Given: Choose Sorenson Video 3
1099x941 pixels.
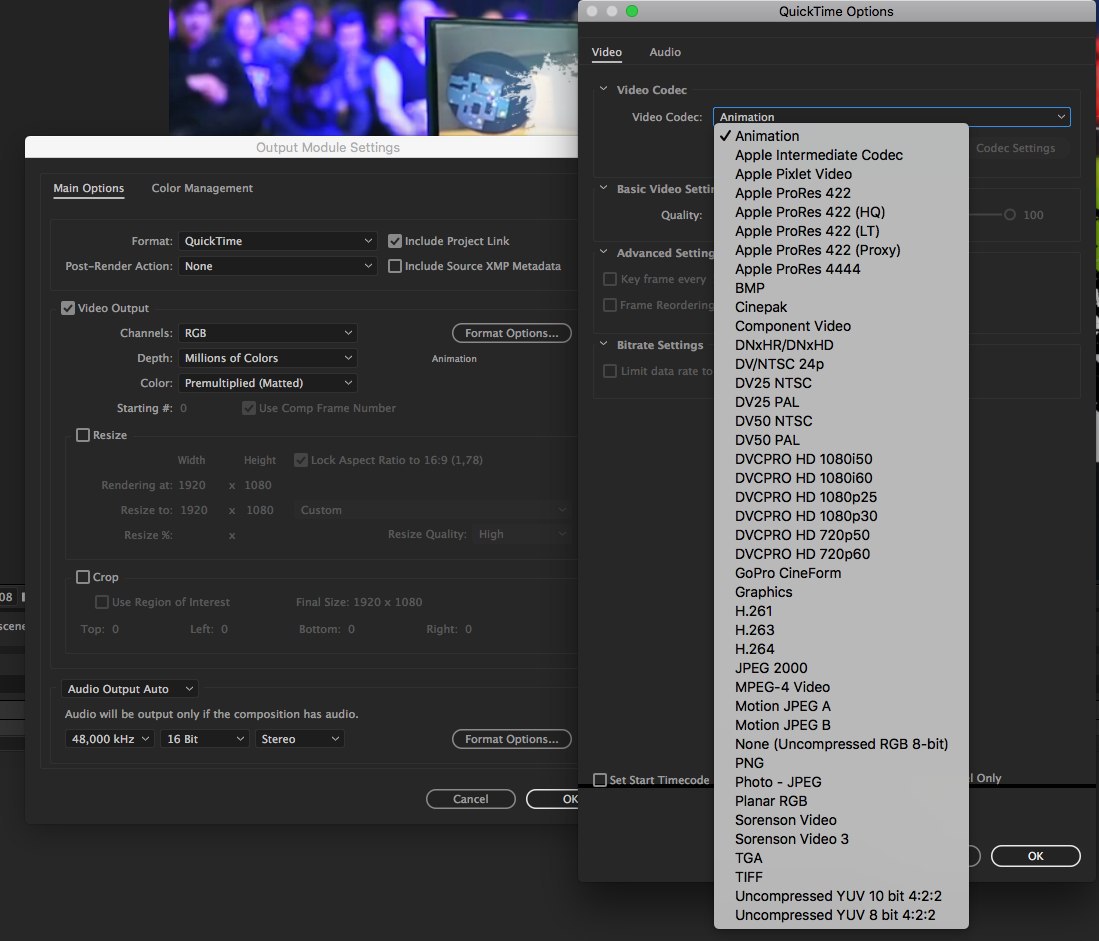Looking at the screenshot, I should click(x=791, y=839).
